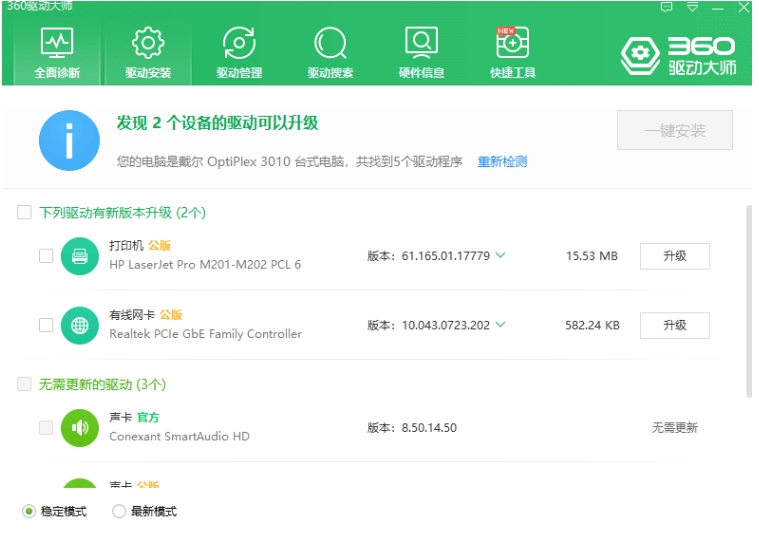Close the 360驱动大师 window
Viewport: 759px width, 546px height.
coord(744,7)
